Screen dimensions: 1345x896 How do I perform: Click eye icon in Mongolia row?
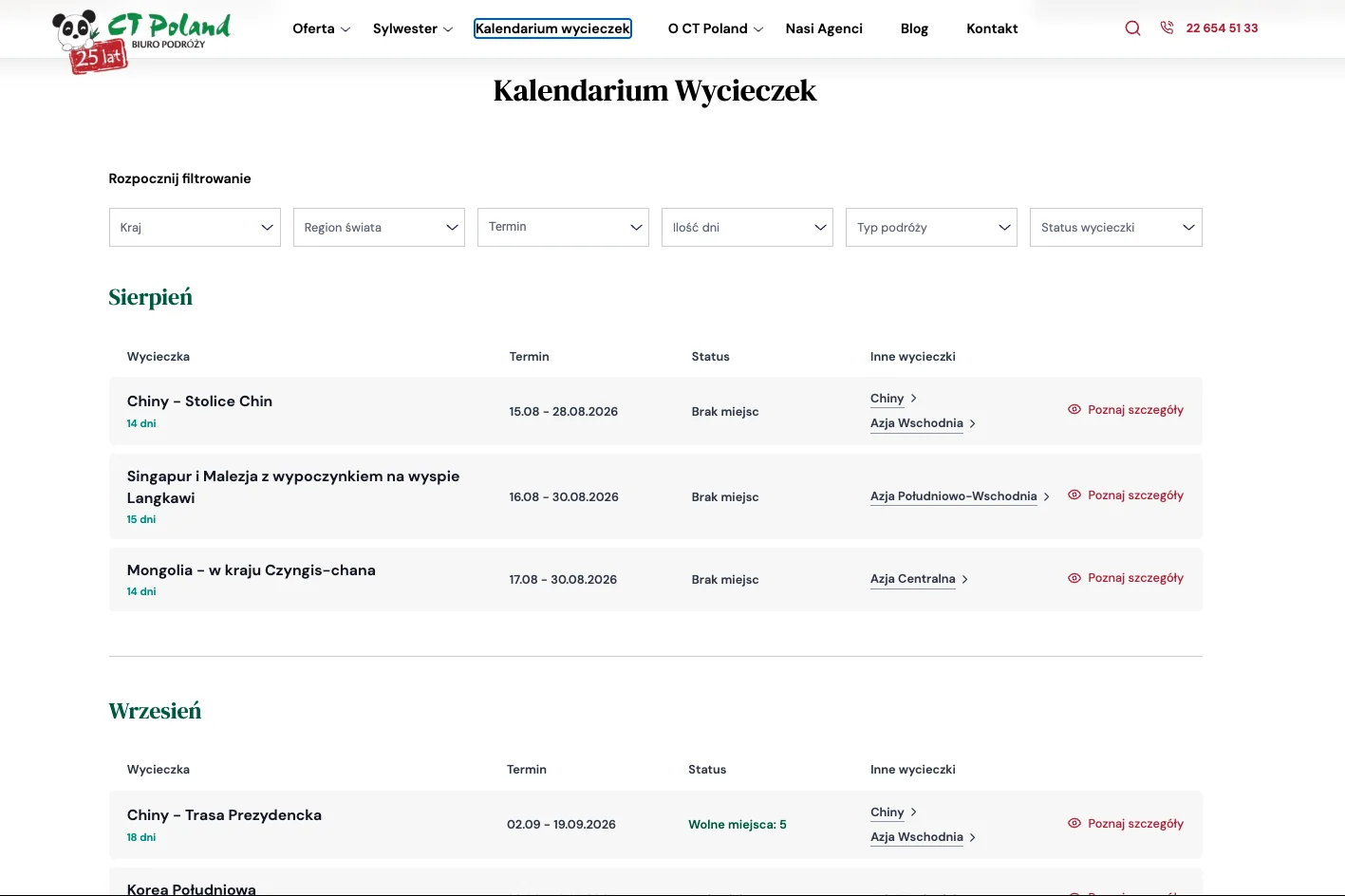(1074, 577)
